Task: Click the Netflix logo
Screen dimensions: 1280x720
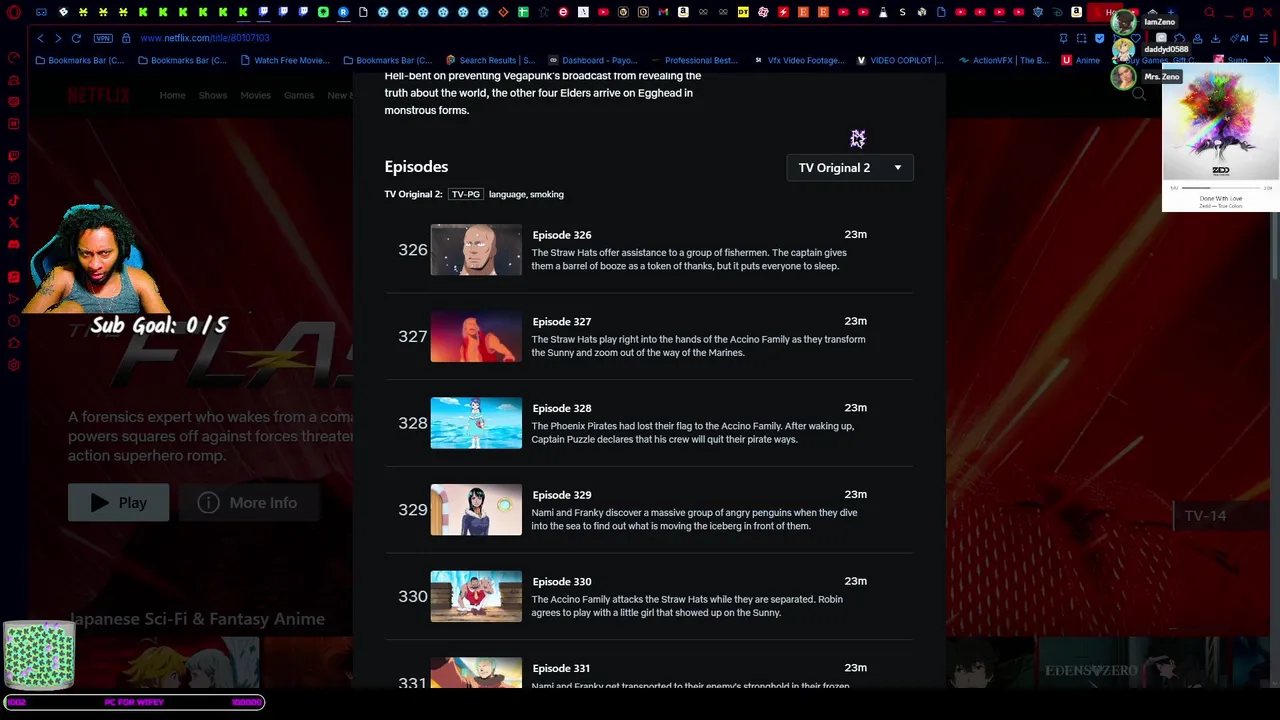Action: (x=98, y=95)
